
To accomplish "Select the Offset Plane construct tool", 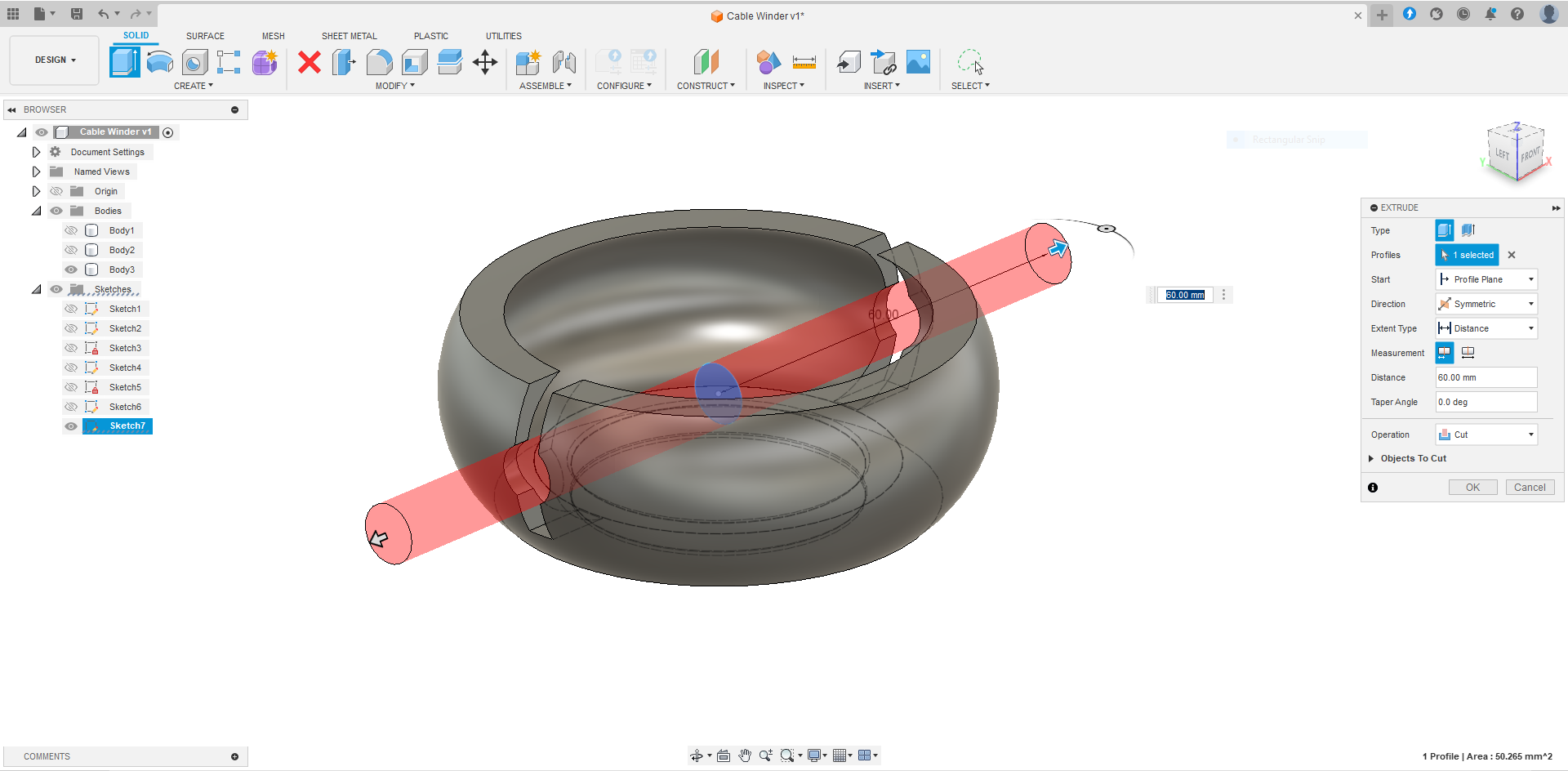I will [706, 62].
